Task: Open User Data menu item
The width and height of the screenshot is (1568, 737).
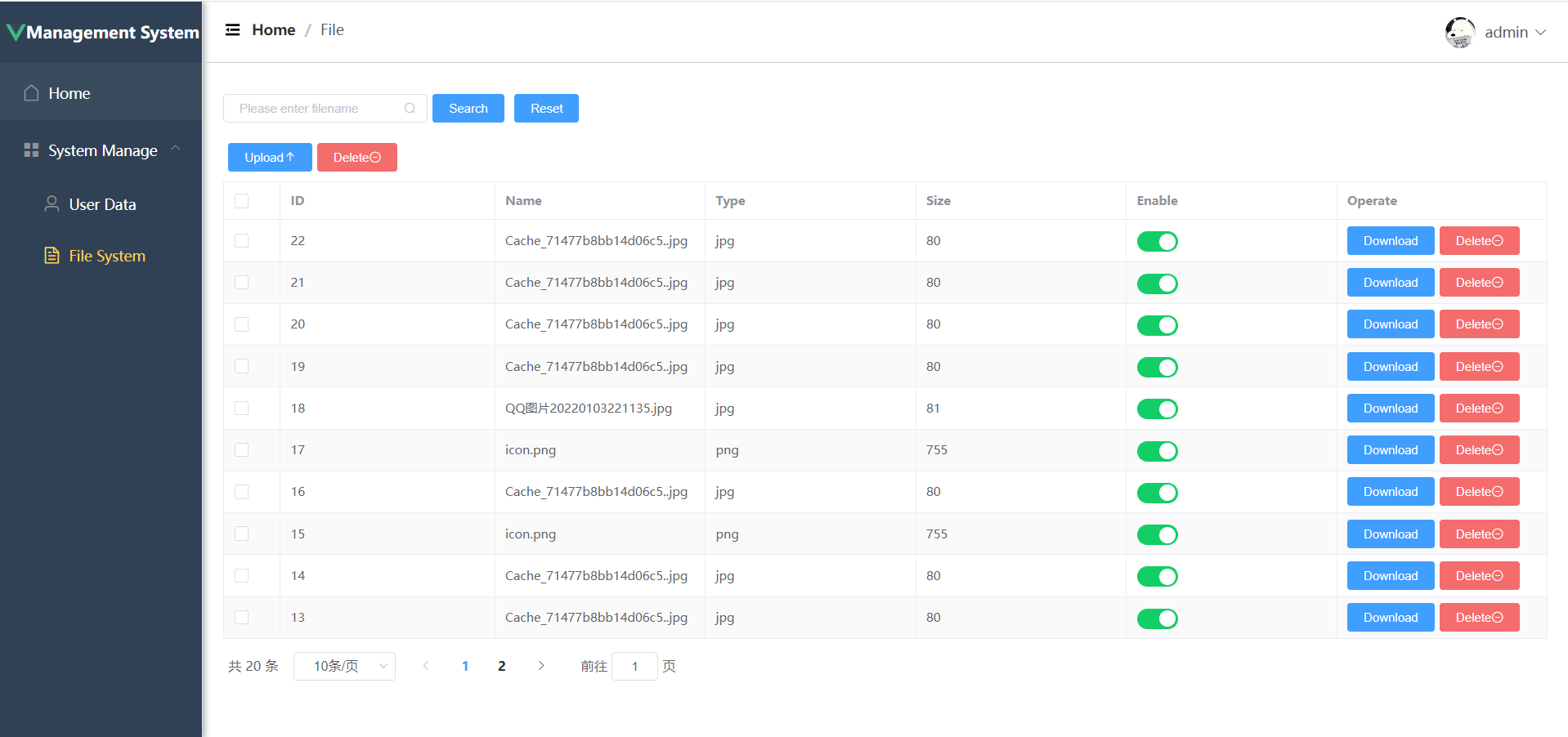Action: pyautogui.click(x=101, y=204)
